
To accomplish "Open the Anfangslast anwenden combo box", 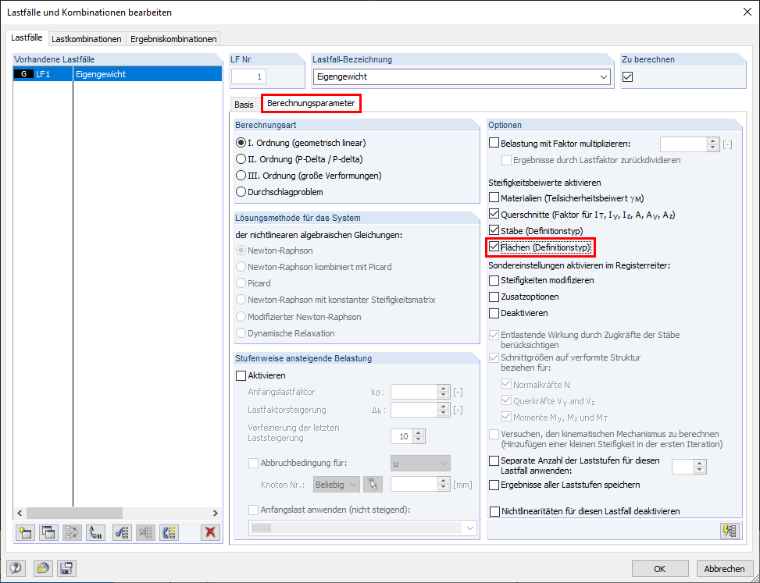I will 363,528.
